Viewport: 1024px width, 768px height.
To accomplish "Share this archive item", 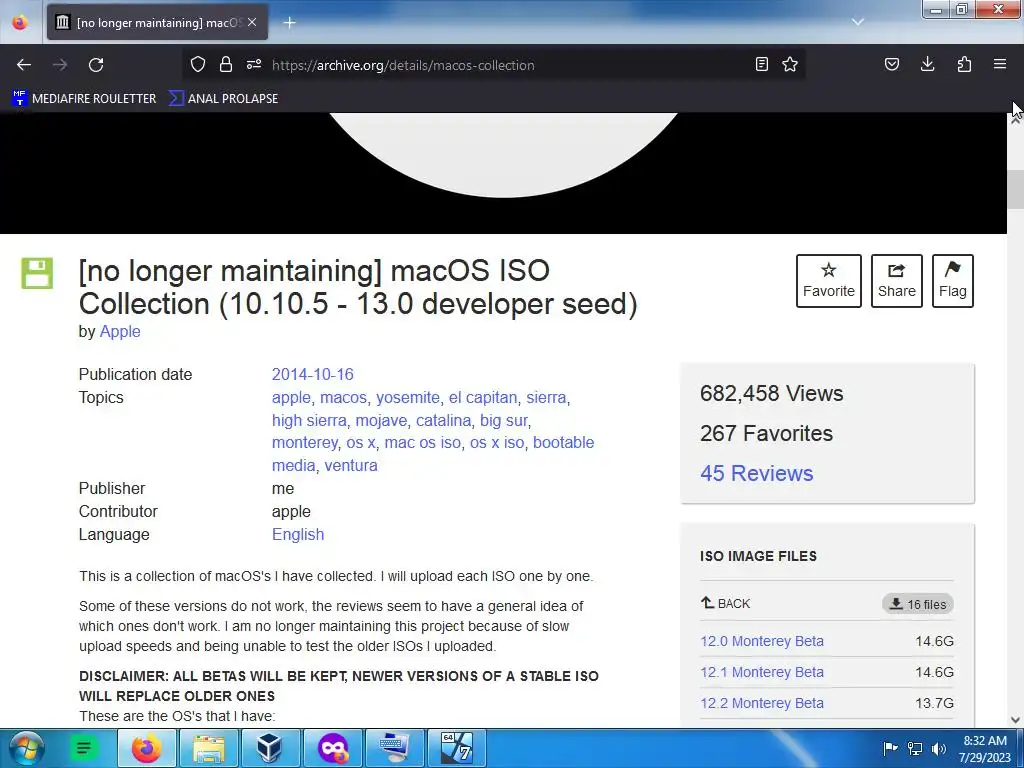I will pyautogui.click(x=897, y=281).
